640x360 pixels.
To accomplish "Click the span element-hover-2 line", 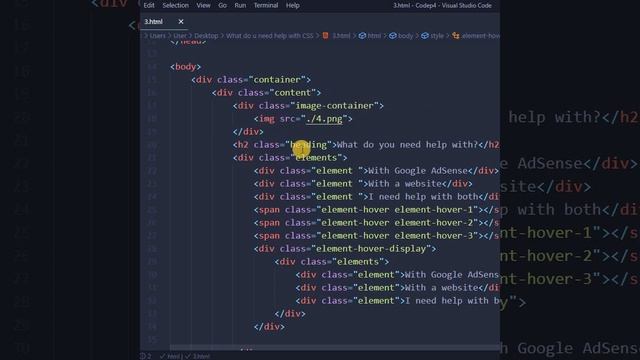I will (x=376, y=223).
